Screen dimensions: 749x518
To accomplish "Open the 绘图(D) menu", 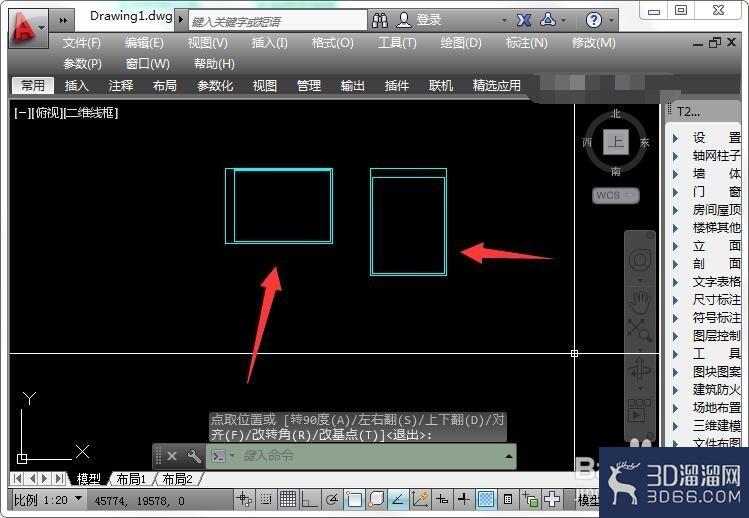I will [x=461, y=43].
